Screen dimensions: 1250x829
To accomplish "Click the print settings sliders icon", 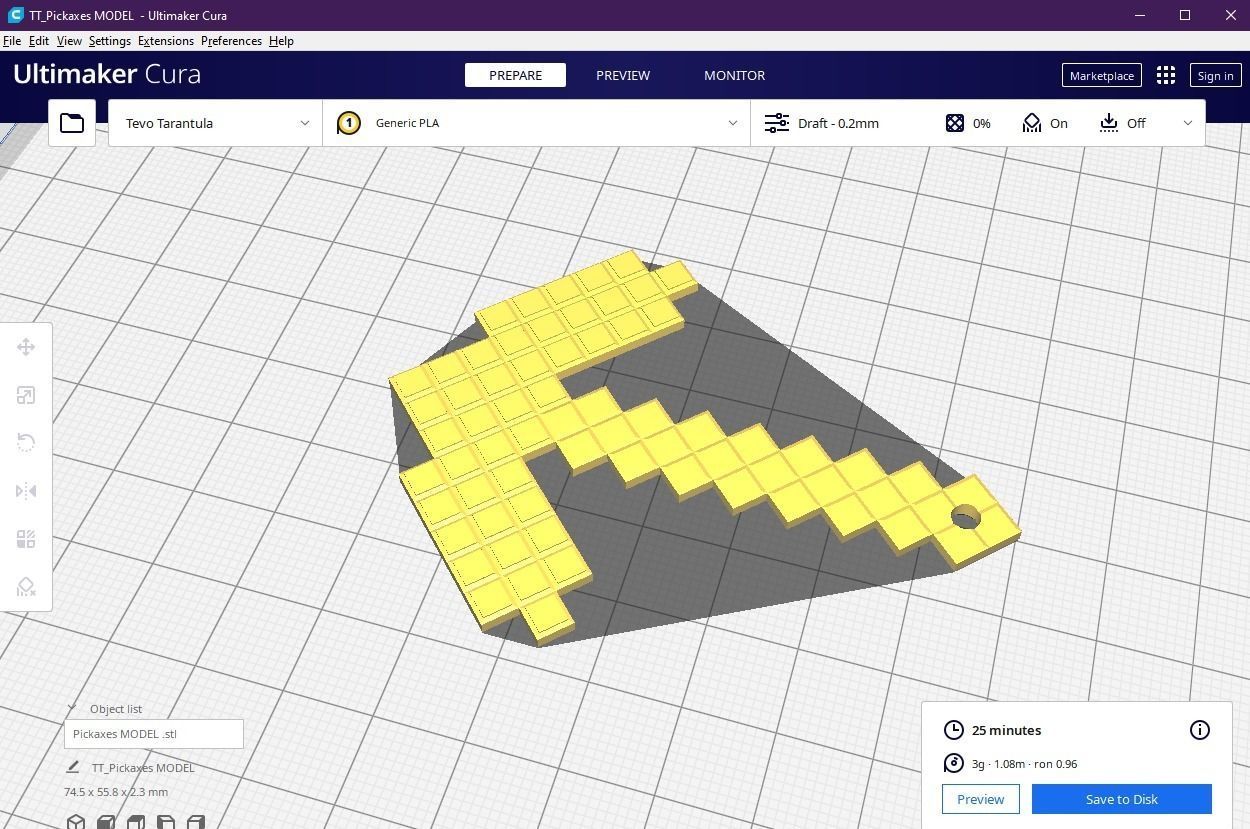I will coord(777,123).
